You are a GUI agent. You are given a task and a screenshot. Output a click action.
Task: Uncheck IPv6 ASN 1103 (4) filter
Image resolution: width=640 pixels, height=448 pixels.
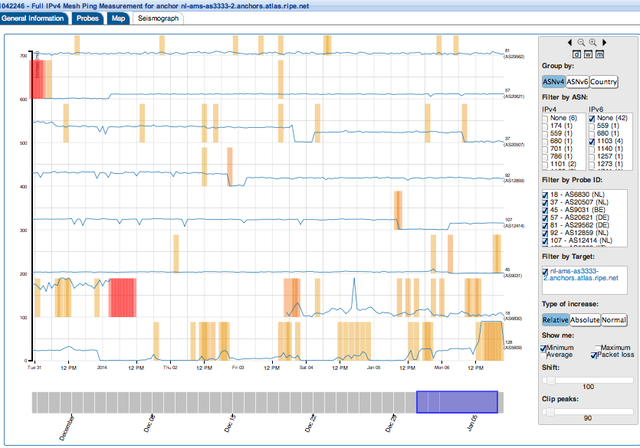tap(592, 142)
